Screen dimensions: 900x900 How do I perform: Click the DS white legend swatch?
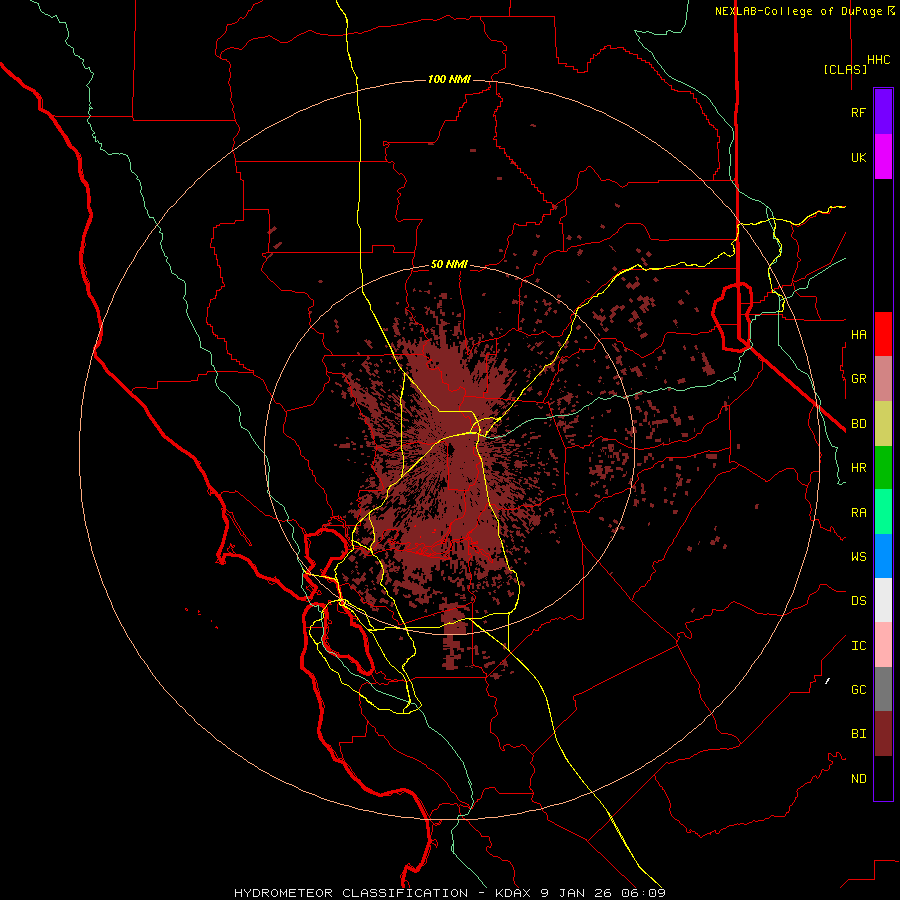point(883,600)
